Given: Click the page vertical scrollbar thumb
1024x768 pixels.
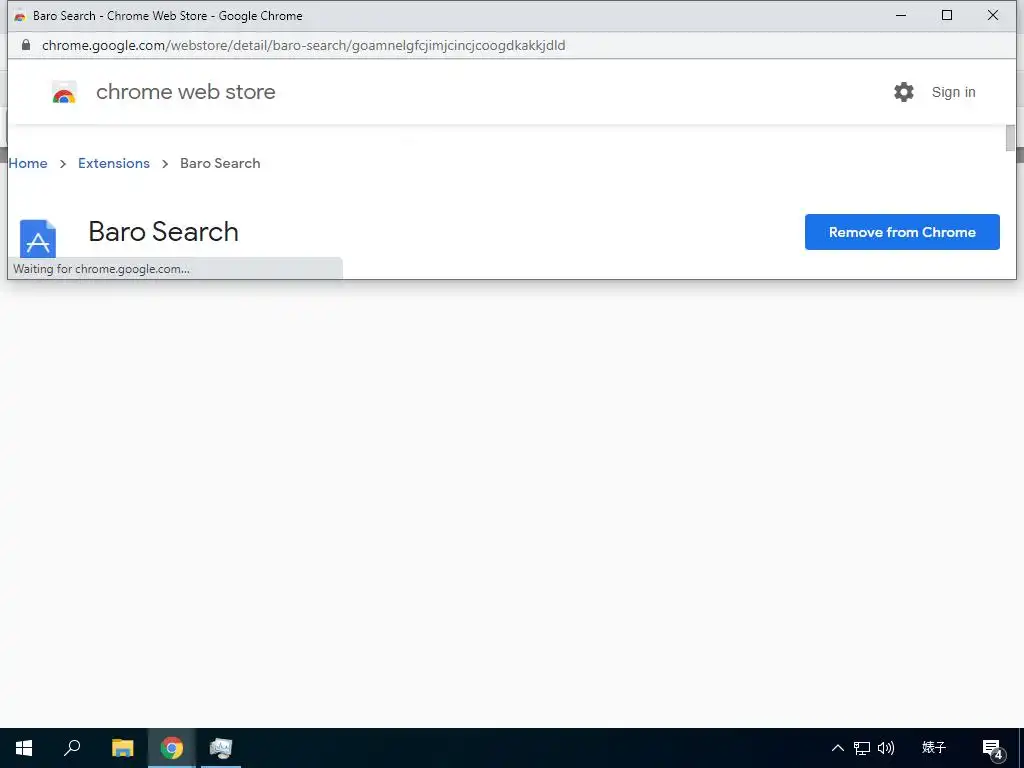Looking at the screenshot, I should [1010, 138].
